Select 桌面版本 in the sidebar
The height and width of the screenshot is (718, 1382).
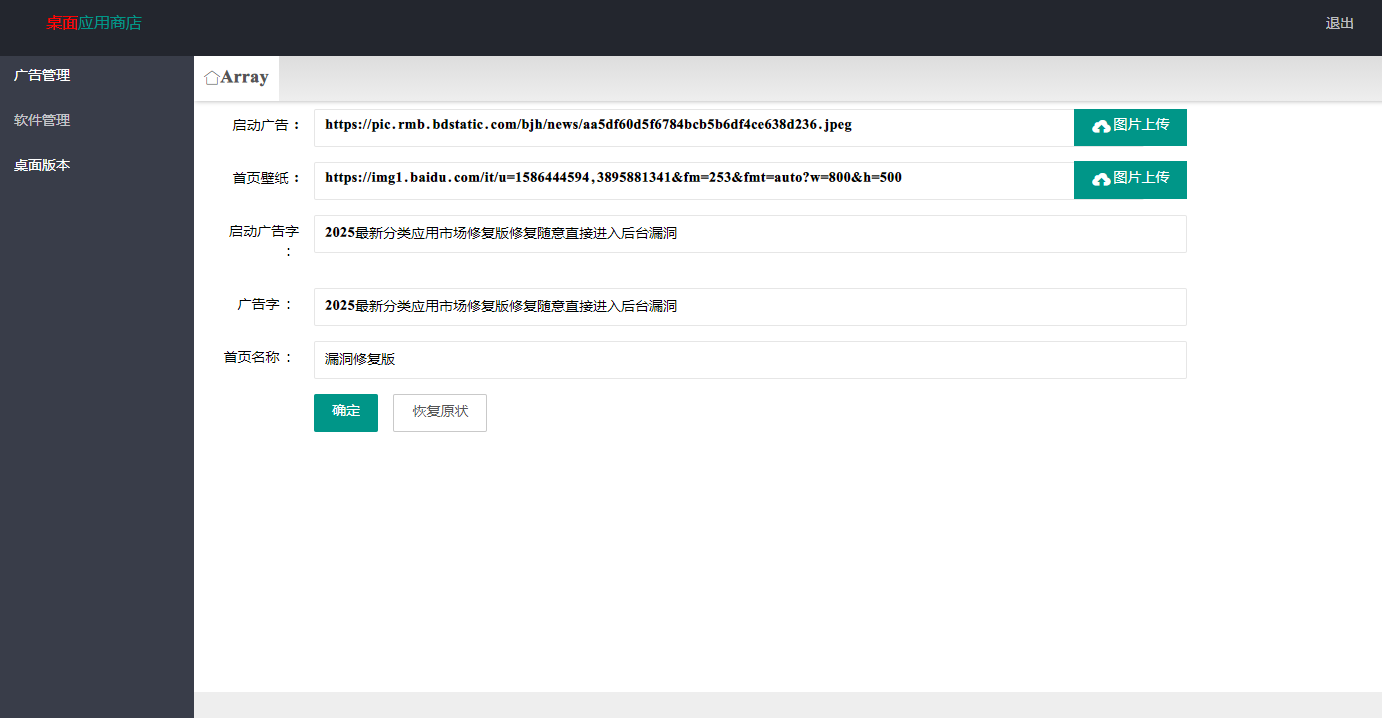pyautogui.click(x=42, y=165)
